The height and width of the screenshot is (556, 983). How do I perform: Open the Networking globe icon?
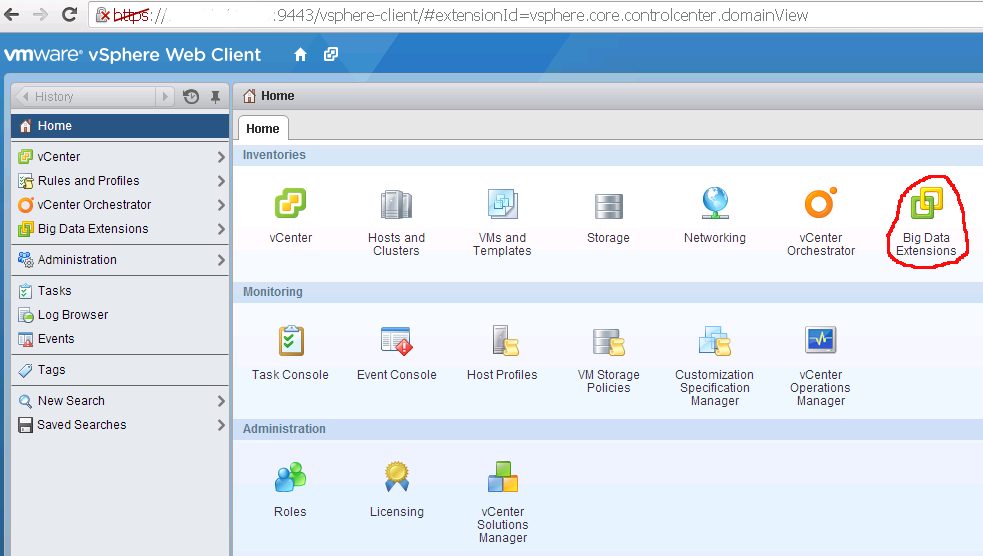pyautogui.click(x=714, y=205)
